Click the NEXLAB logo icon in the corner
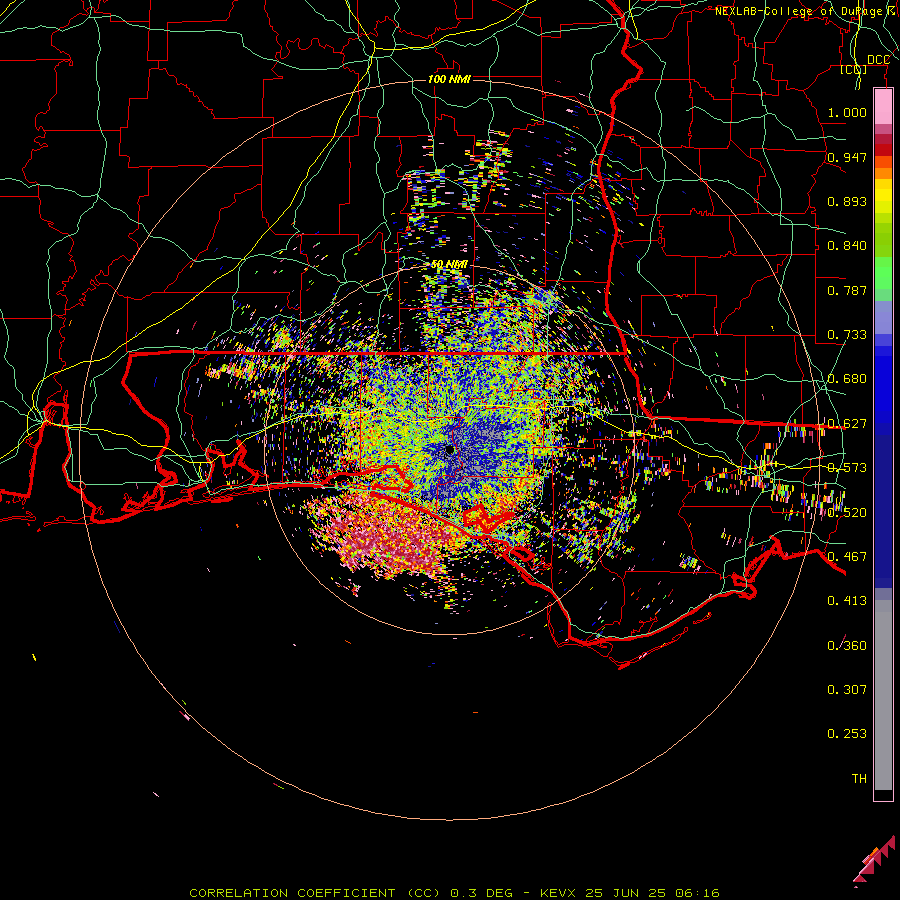This screenshot has height=900, width=900. [x=874, y=862]
